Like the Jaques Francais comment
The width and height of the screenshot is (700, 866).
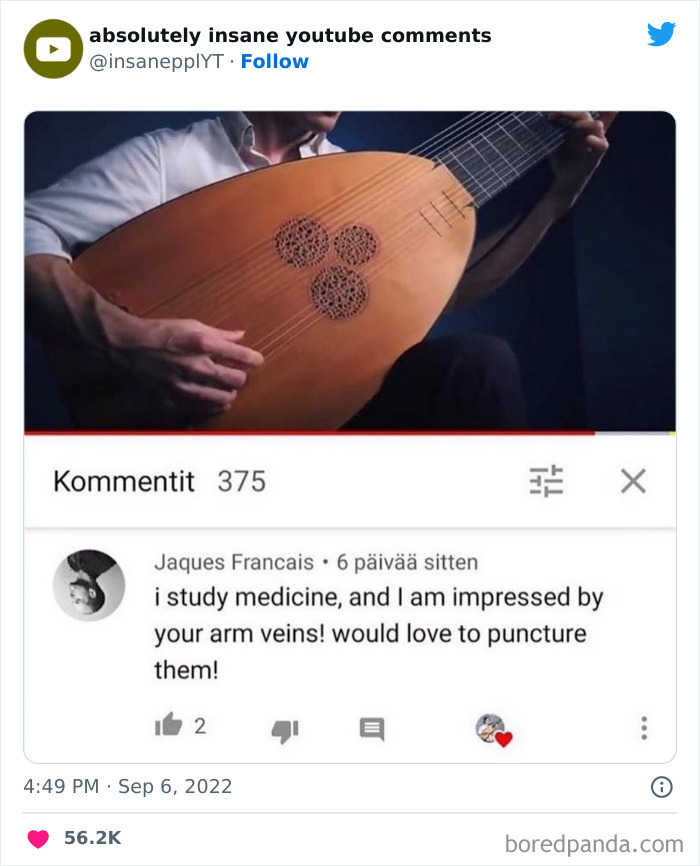169,724
